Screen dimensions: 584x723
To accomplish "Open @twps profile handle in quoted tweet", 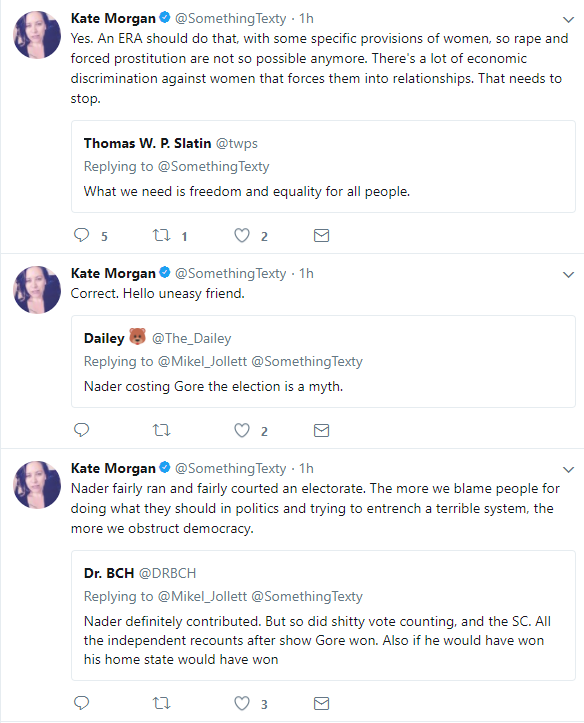I will (x=236, y=143).
